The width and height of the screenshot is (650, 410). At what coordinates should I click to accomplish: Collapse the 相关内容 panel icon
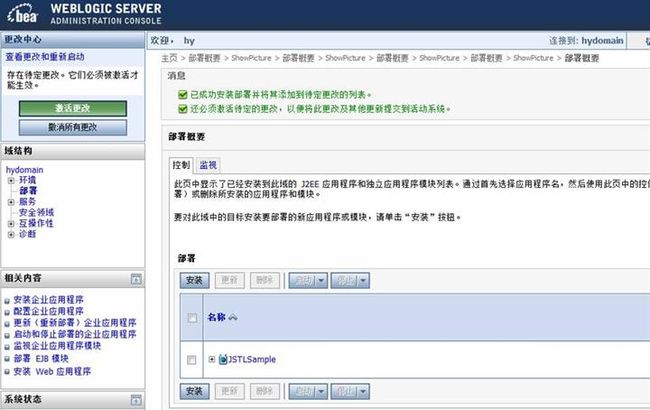pos(136,279)
